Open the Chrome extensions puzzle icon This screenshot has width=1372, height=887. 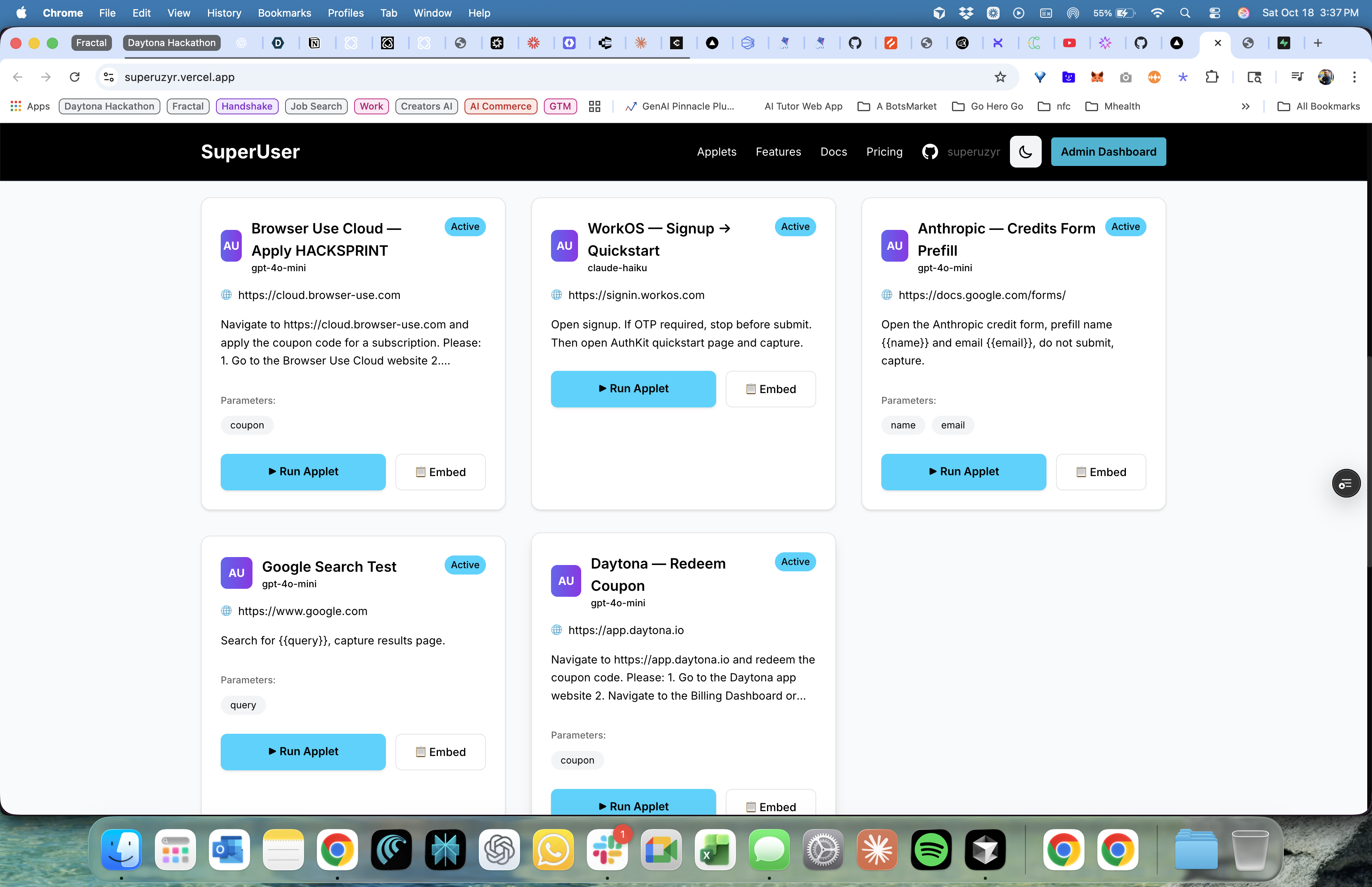click(1211, 77)
